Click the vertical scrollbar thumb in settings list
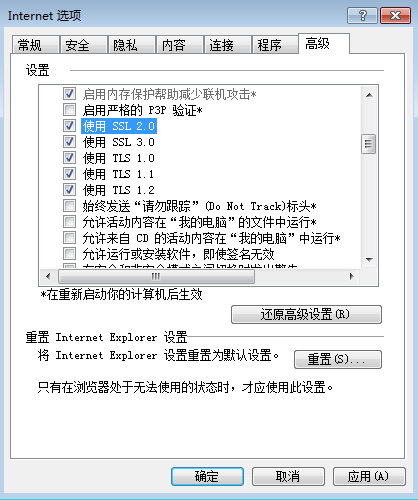The image size is (418, 500). 369,144
